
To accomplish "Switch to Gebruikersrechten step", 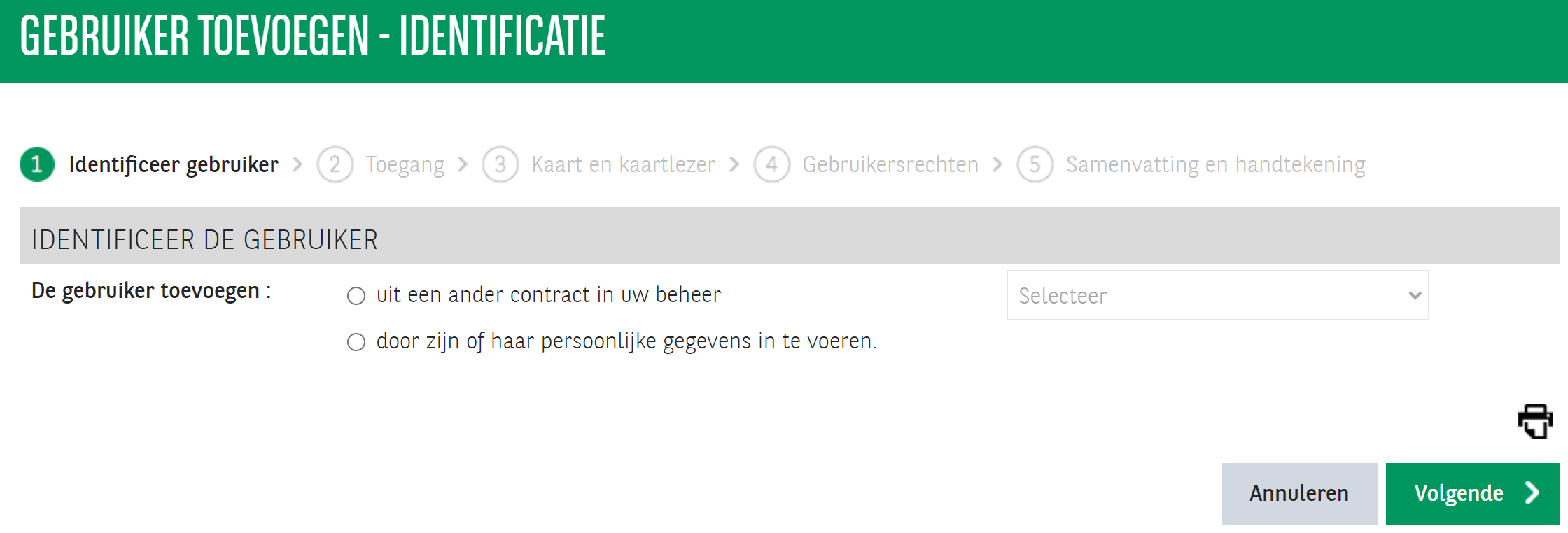I will [890, 165].
